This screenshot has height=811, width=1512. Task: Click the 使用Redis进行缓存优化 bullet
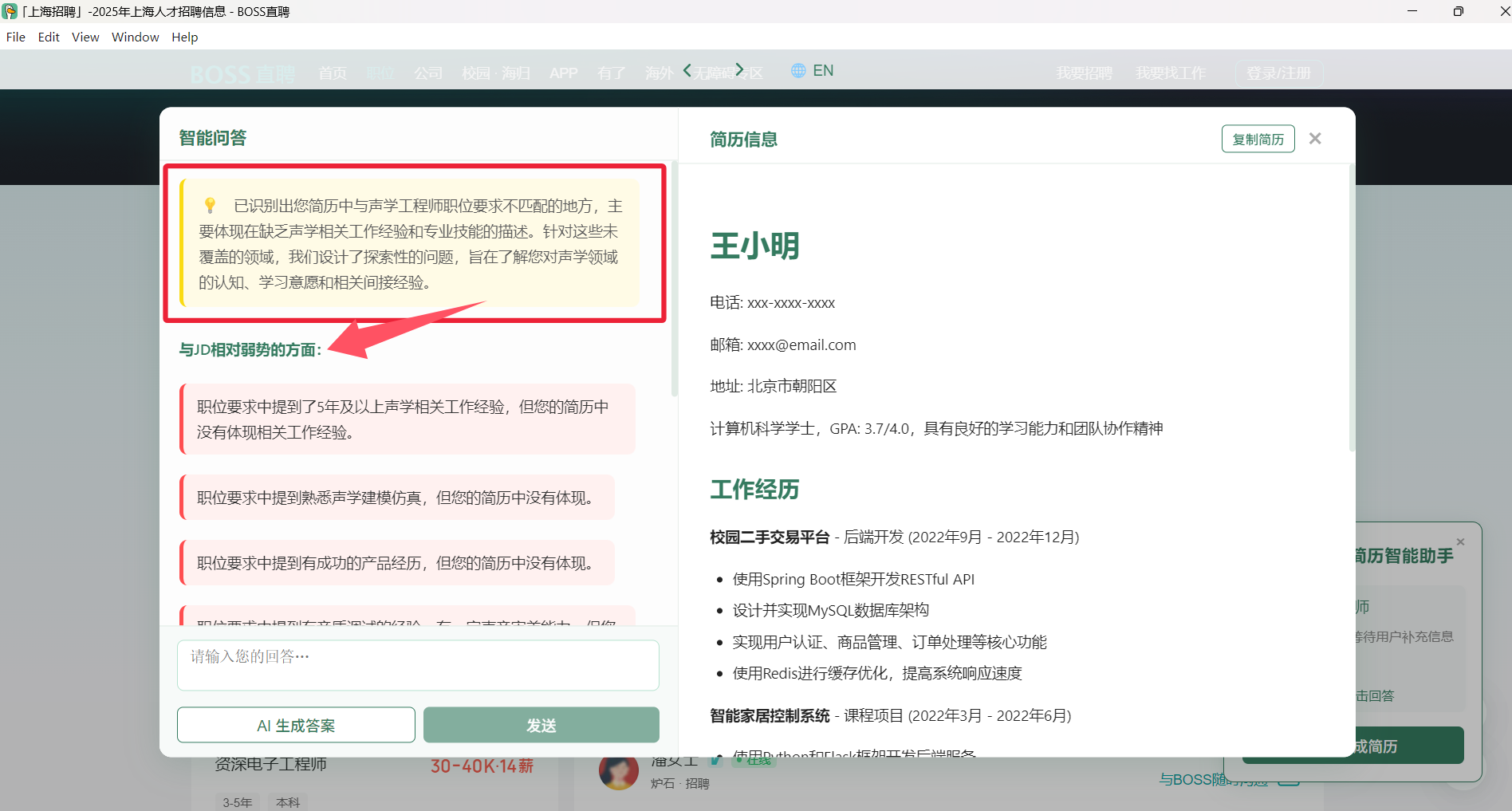point(877,674)
